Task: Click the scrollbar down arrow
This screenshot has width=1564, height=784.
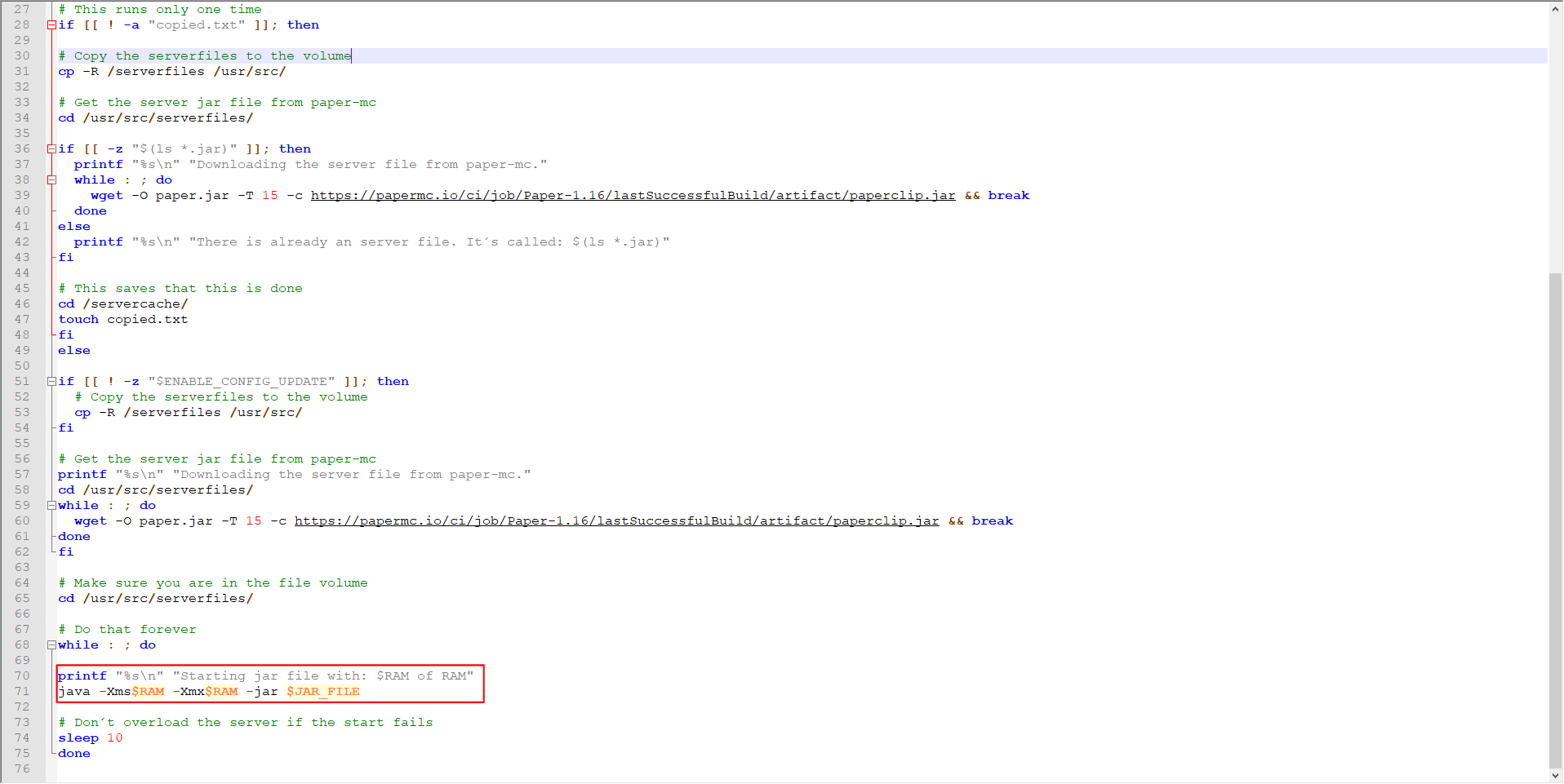Action: click(x=1556, y=776)
